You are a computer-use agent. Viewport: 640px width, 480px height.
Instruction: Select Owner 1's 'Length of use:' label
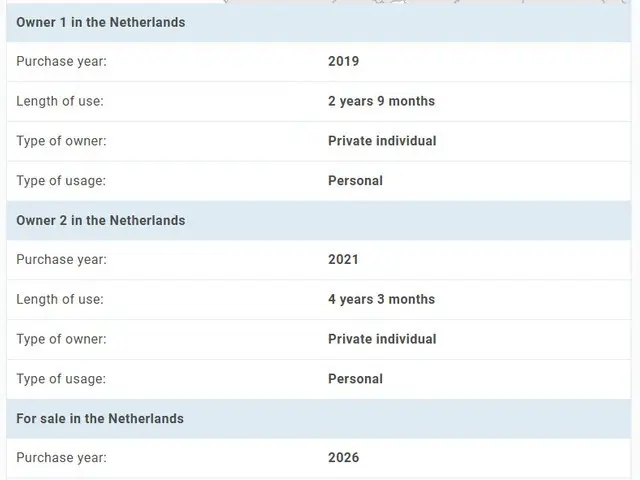(x=59, y=101)
